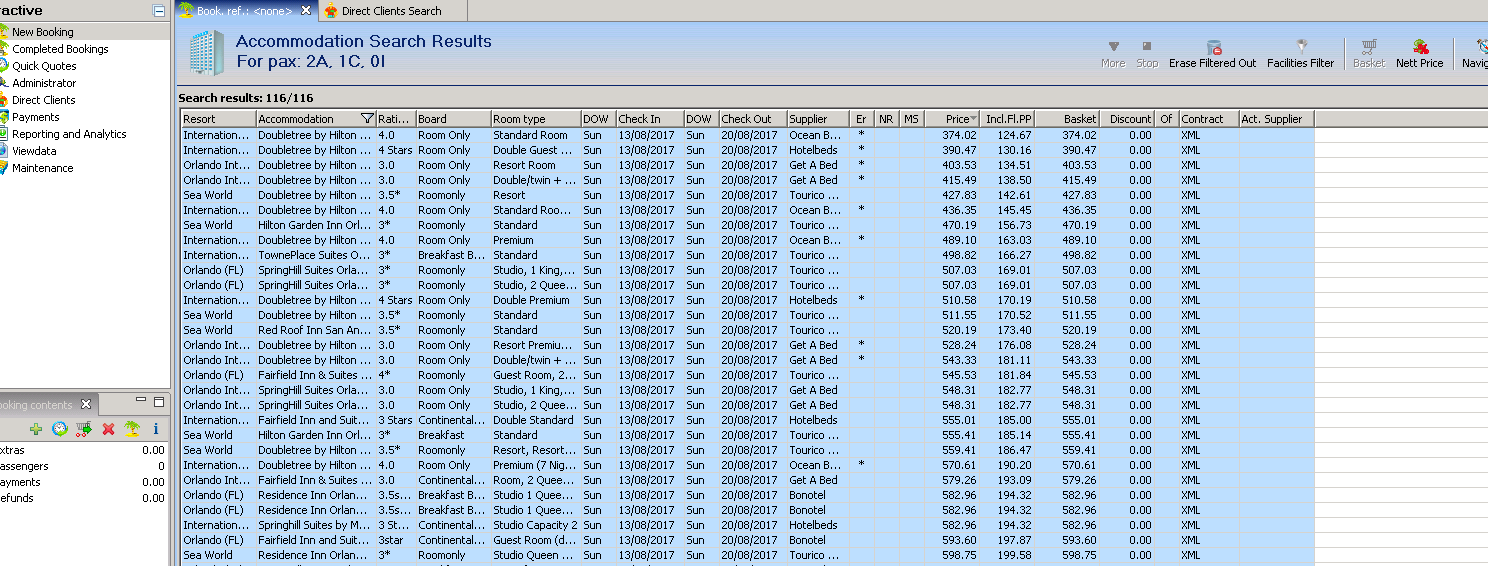Sort by the Check In column header
This screenshot has width=1488, height=566.
(x=649, y=119)
